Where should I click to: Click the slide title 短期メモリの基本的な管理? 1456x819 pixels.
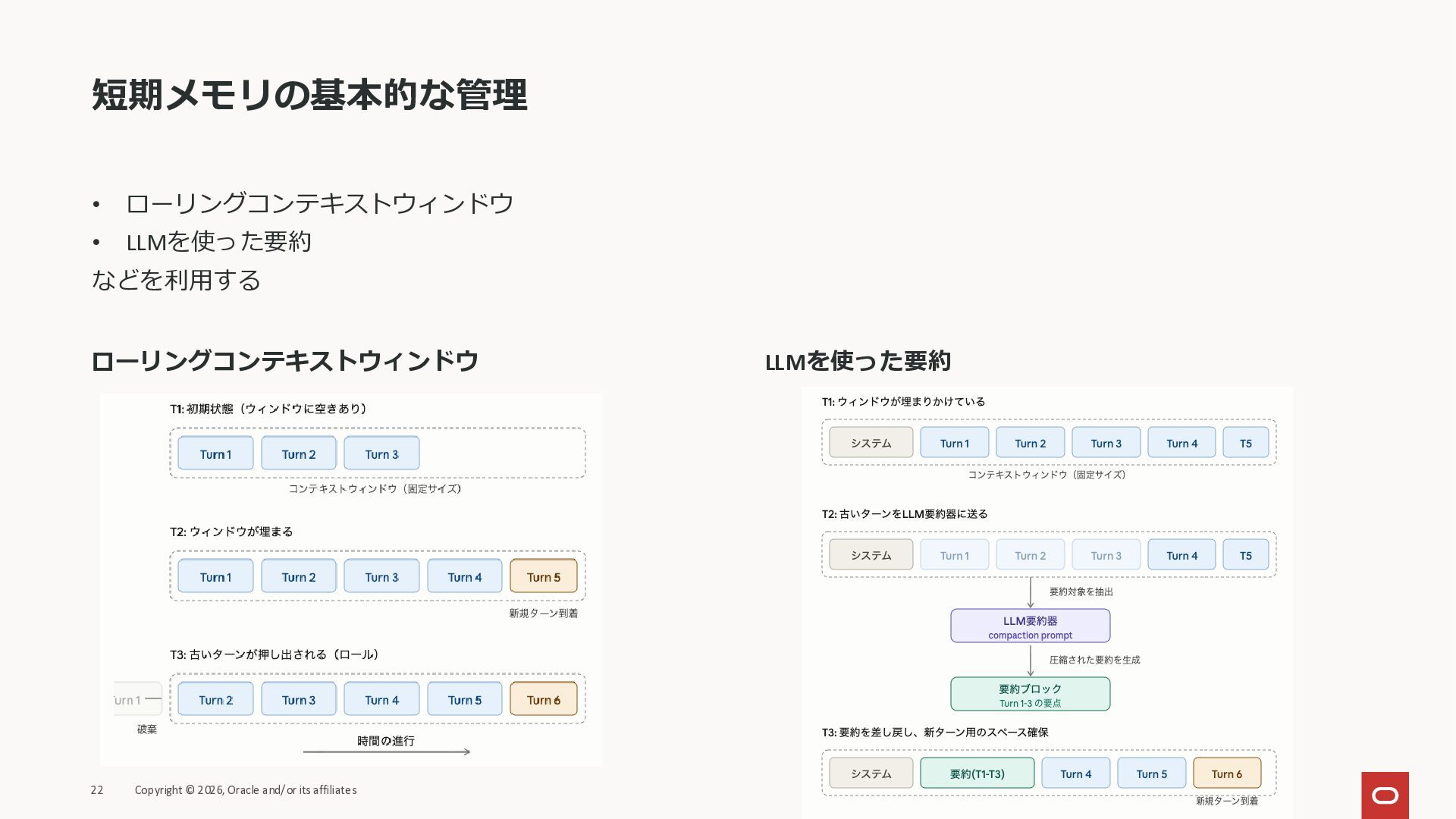[309, 96]
